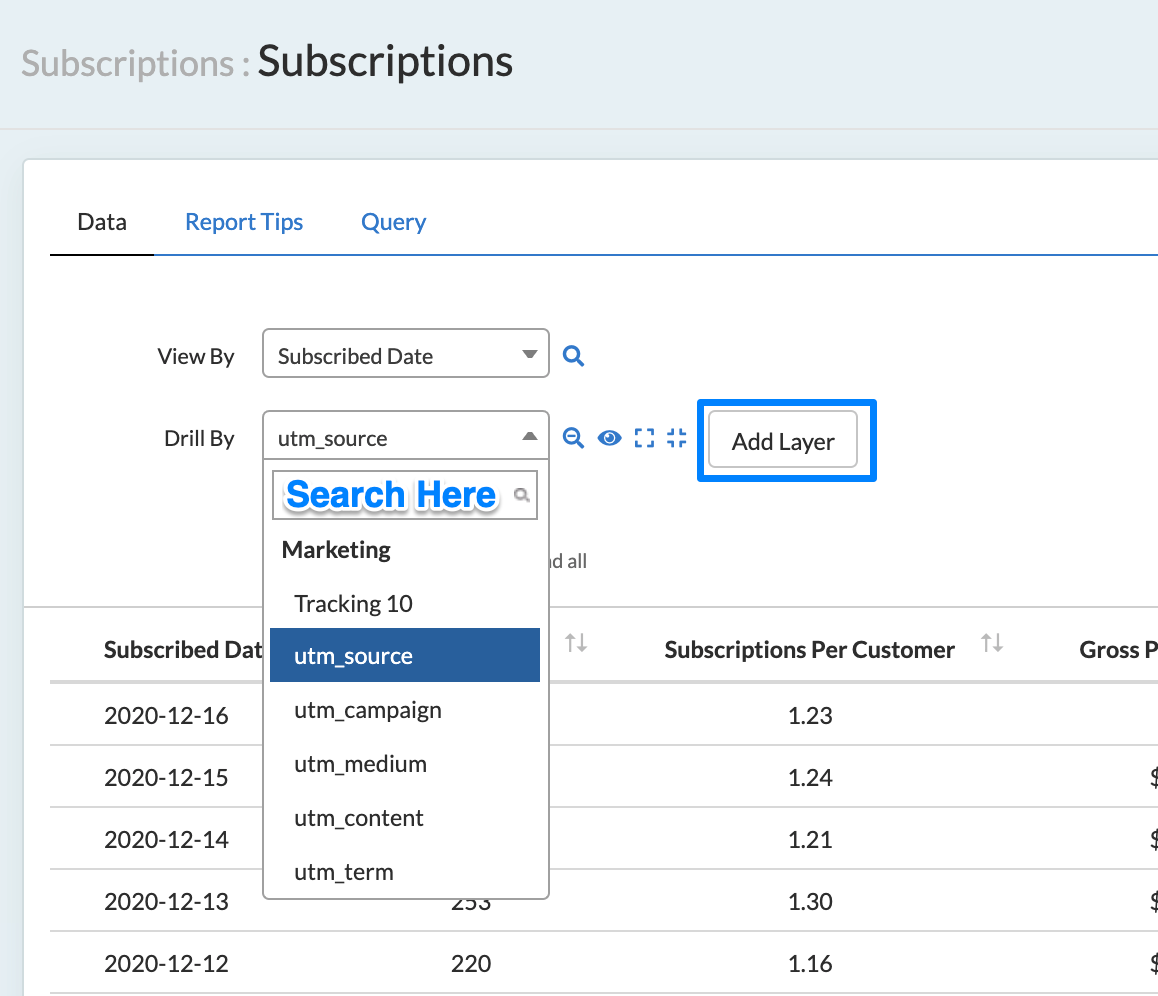The image size is (1158, 996).
Task: Pick the Tracking 10 option
Action: coord(353,603)
